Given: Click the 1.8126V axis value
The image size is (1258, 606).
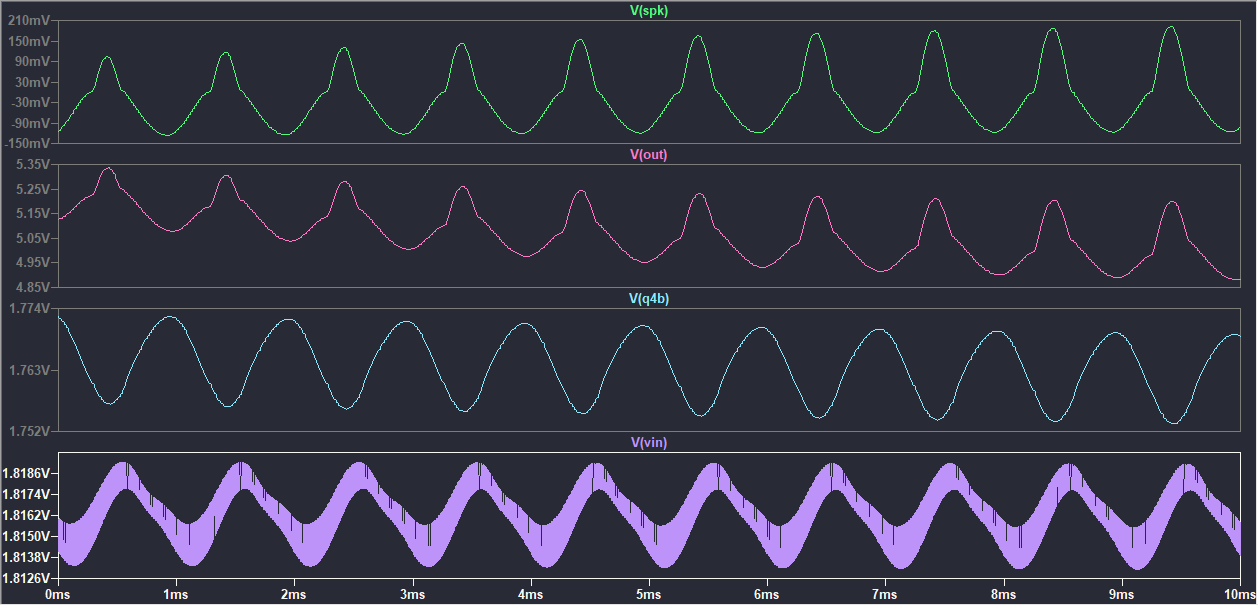Looking at the screenshot, I should click(28, 578).
